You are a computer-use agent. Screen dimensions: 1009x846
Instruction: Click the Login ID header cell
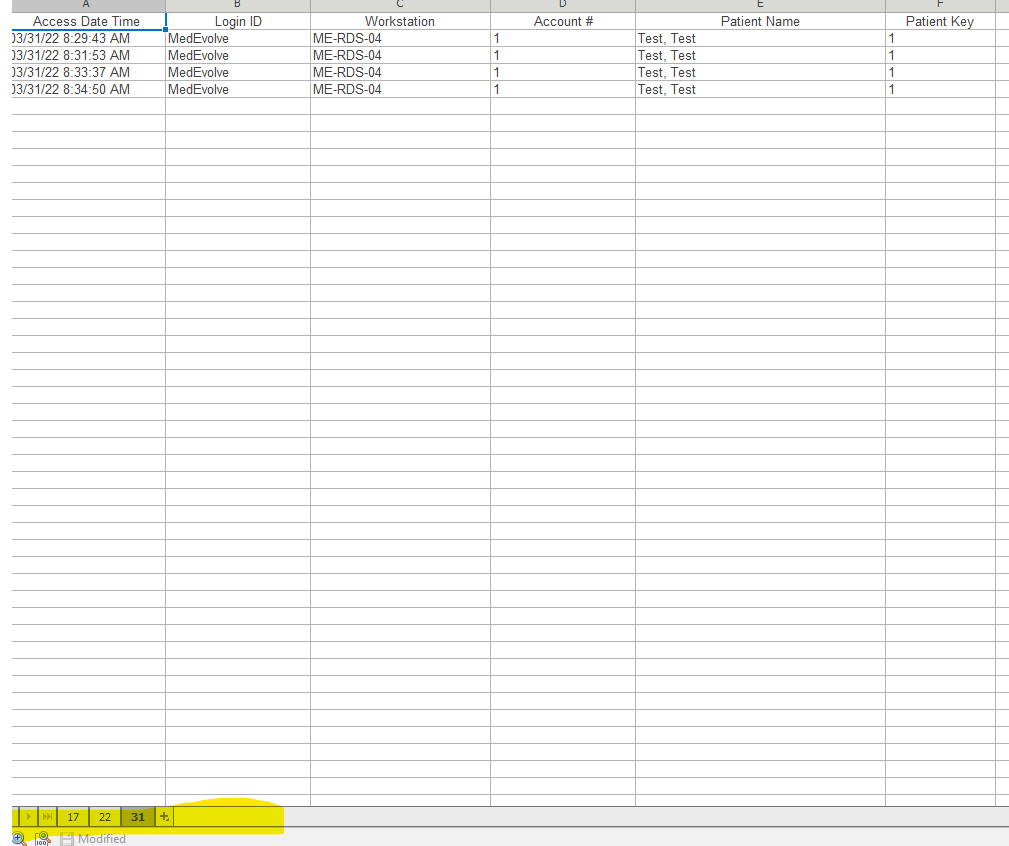238,21
